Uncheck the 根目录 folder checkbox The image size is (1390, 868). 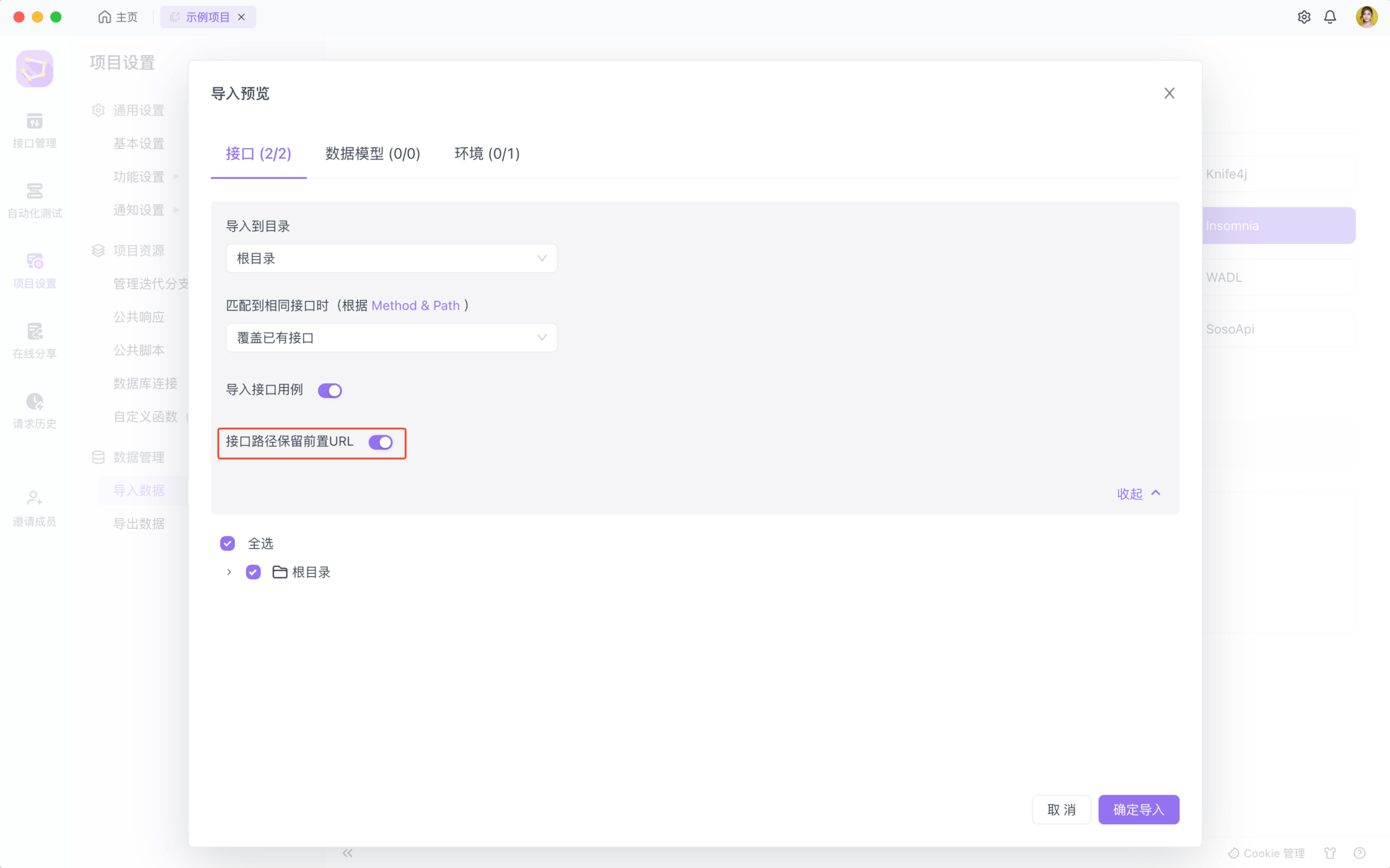coord(253,572)
